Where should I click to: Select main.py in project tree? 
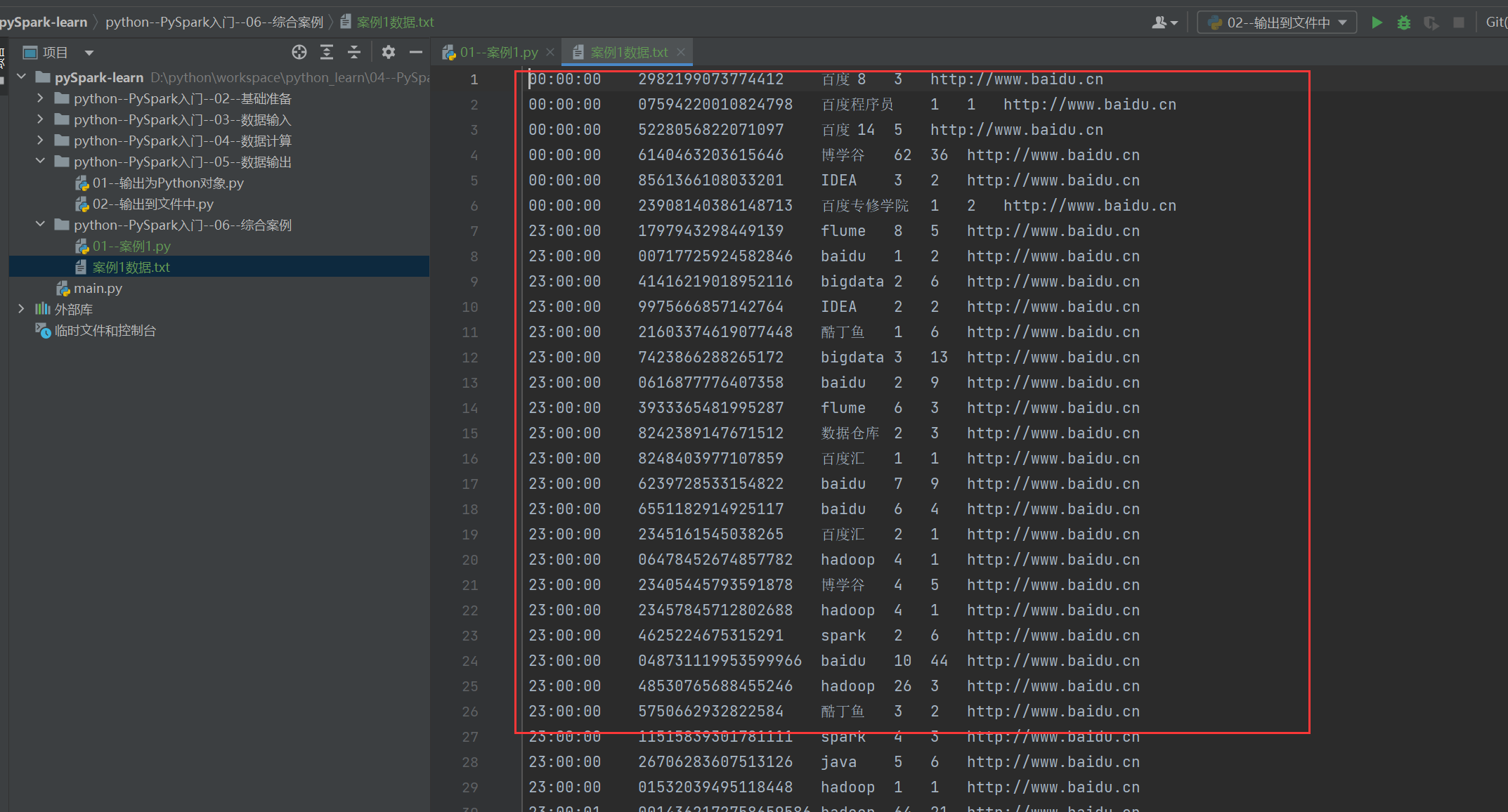tap(98, 289)
